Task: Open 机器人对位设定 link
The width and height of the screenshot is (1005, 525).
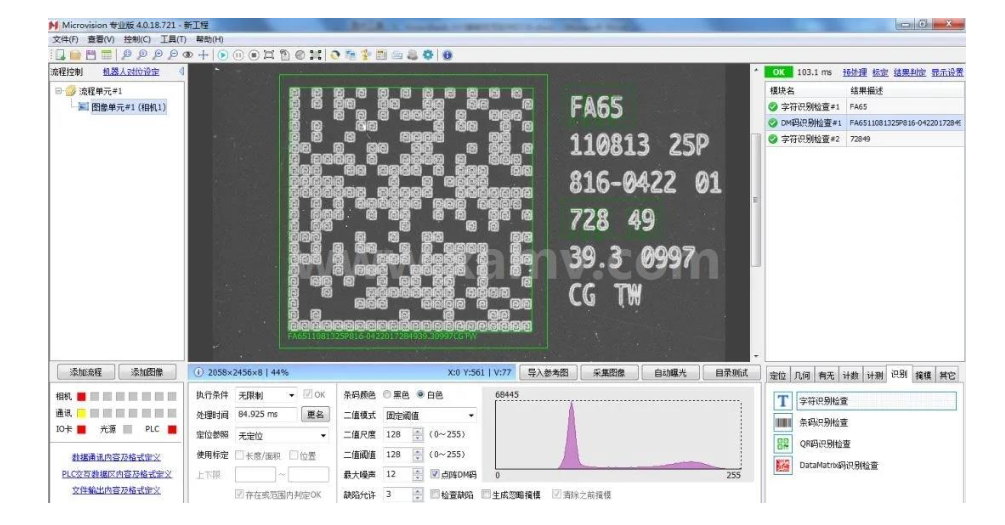Action: tap(131, 72)
